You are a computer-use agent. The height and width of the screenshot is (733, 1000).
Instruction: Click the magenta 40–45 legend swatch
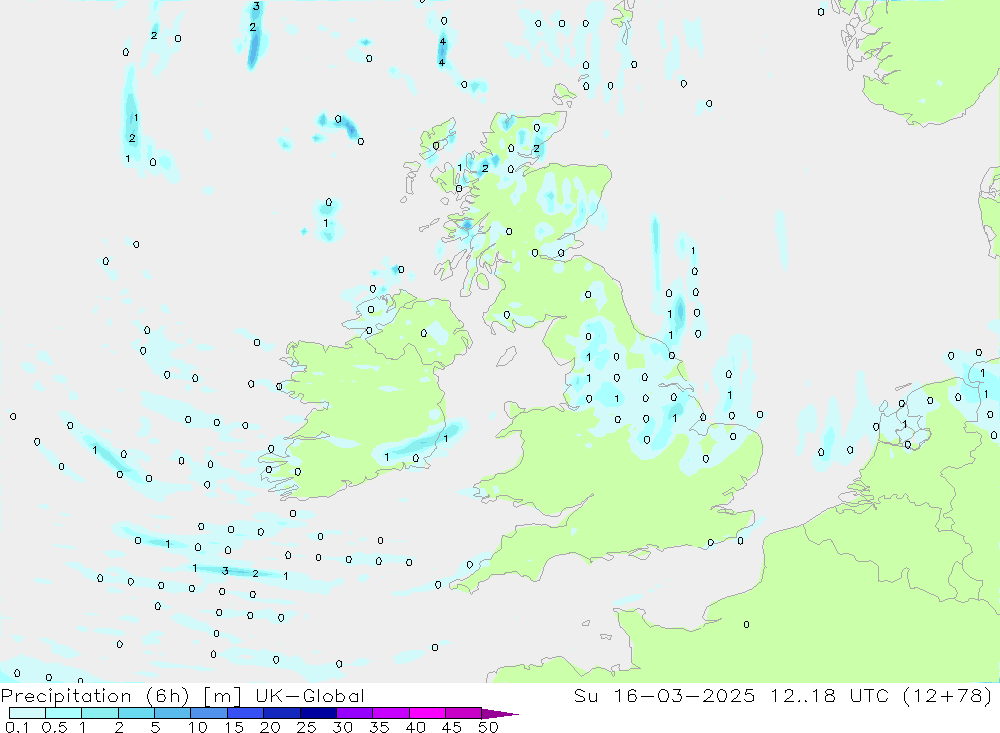pyautogui.click(x=427, y=713)
